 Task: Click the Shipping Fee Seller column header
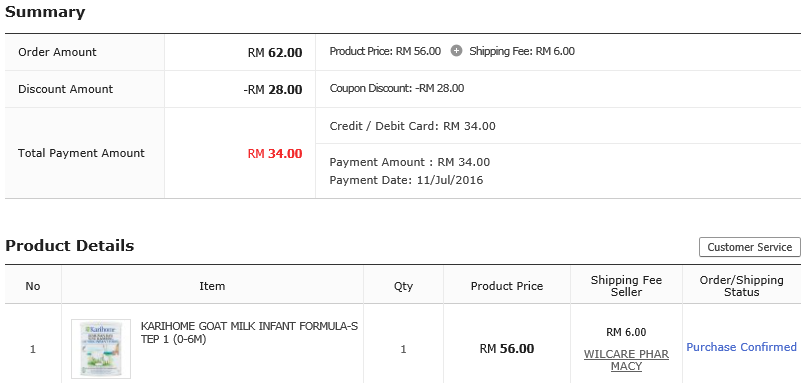pos(626,286)
